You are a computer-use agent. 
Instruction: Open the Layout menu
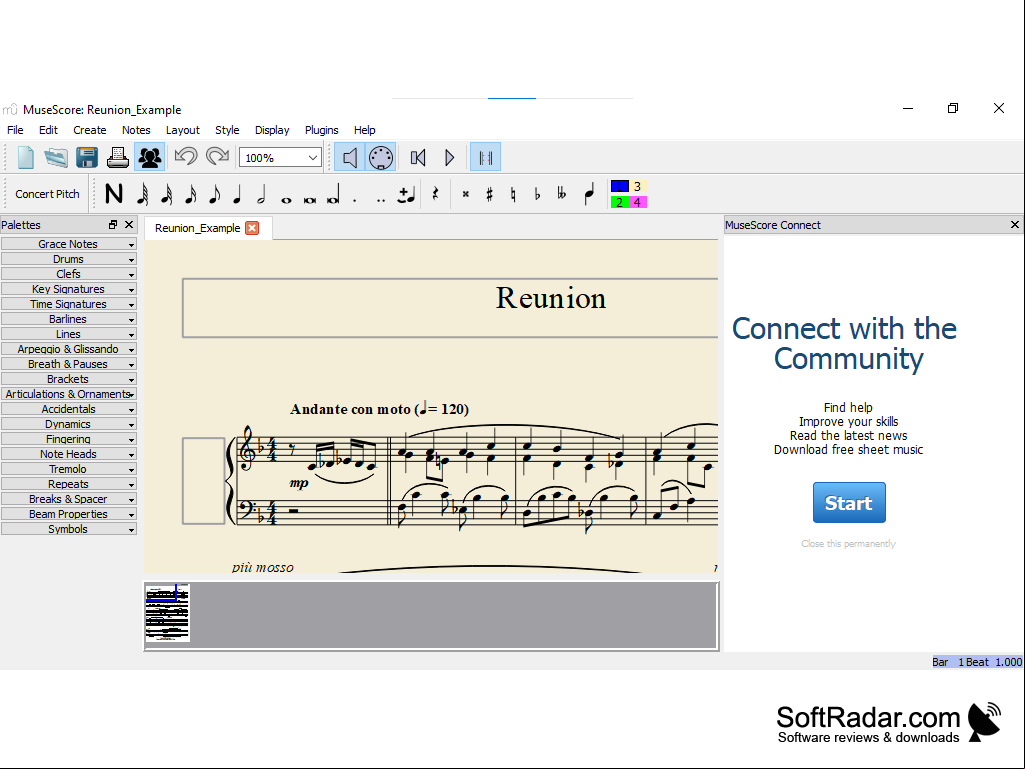pyautogui.click(x=182, y=130)
